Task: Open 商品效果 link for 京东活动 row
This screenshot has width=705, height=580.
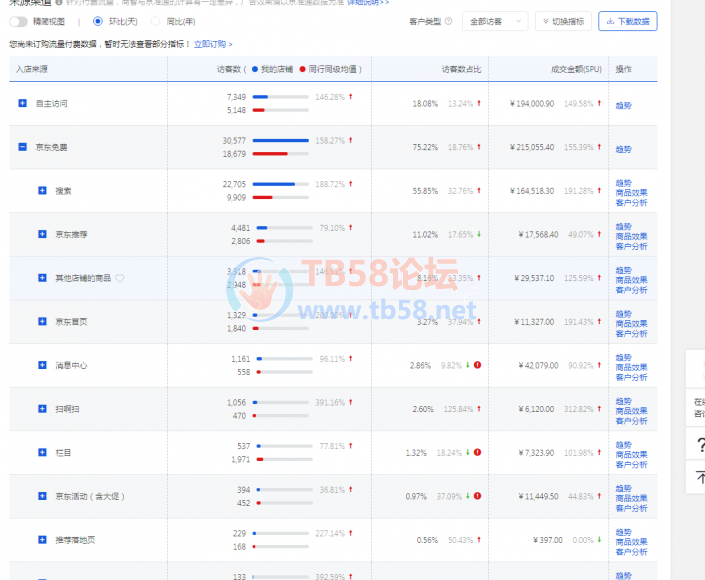Action: click(x=631, y=498)
